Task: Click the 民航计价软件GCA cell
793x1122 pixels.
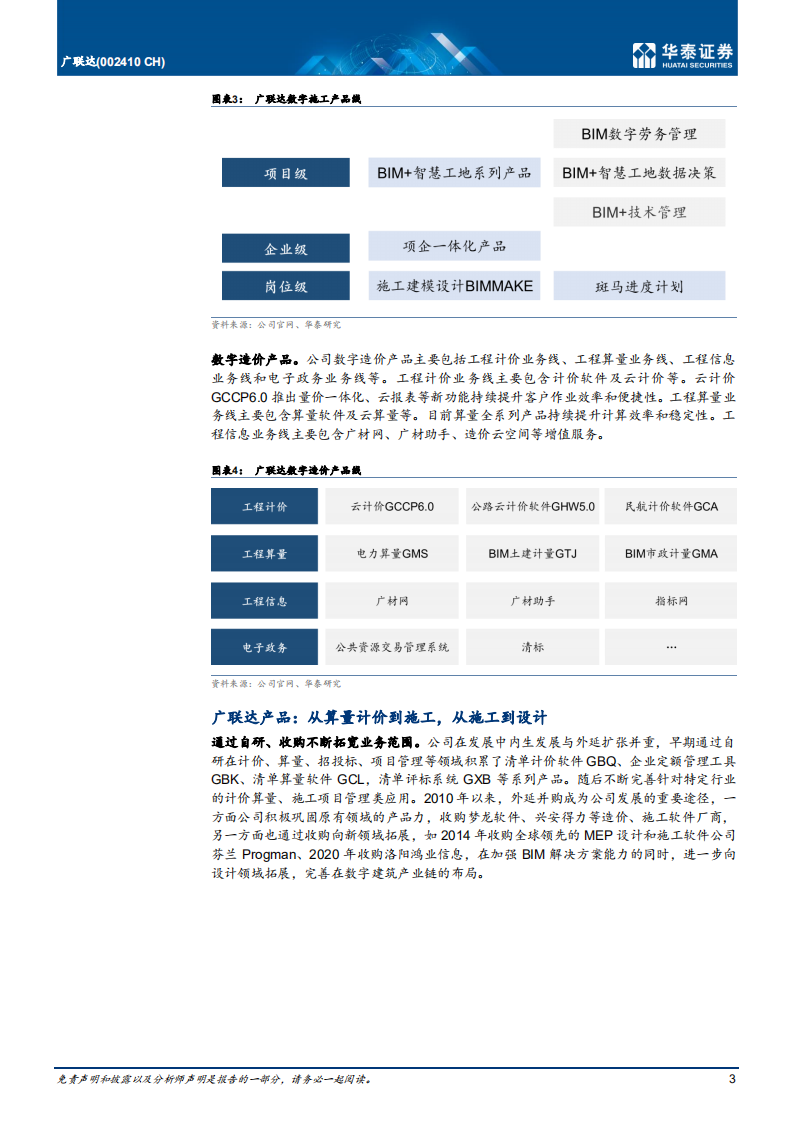Action: click(x=671, y=507)
